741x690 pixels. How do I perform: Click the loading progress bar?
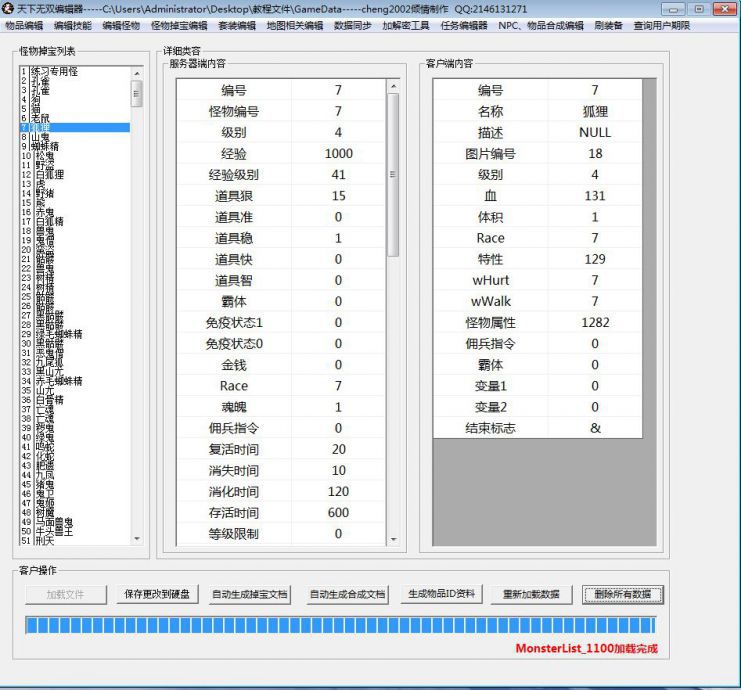(340, 625)
